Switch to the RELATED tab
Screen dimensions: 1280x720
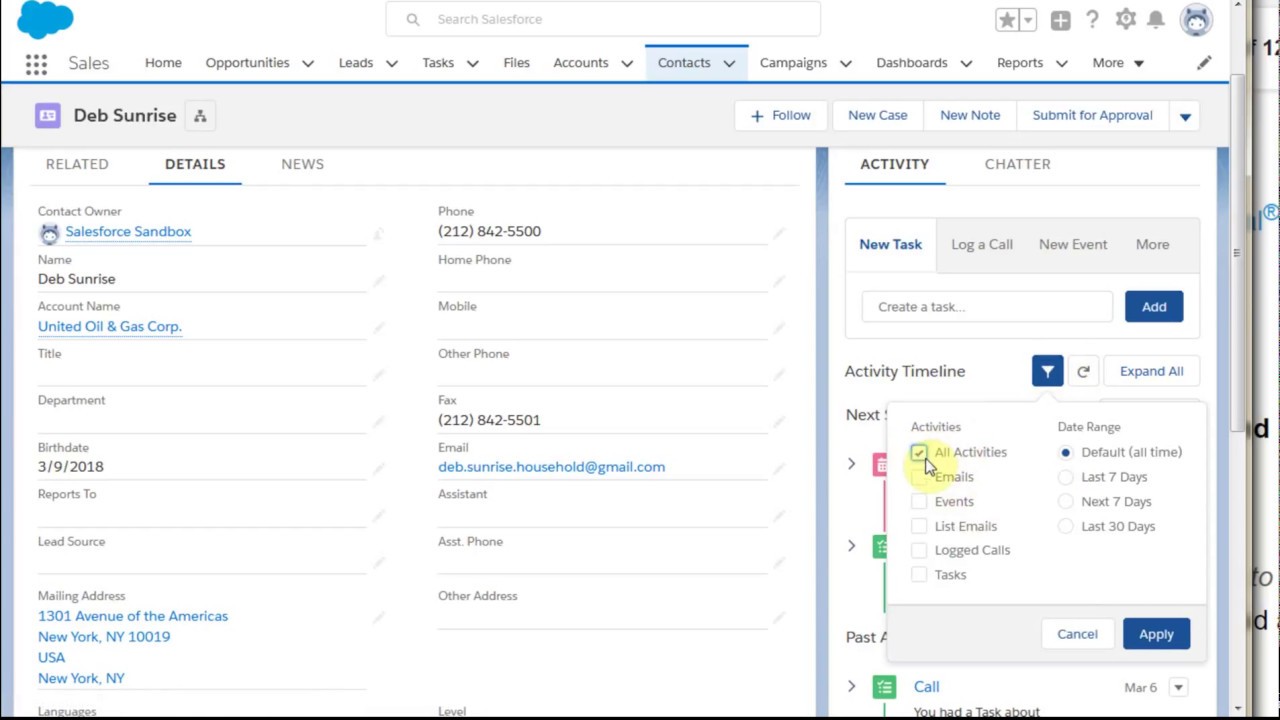tap(77, 164)
